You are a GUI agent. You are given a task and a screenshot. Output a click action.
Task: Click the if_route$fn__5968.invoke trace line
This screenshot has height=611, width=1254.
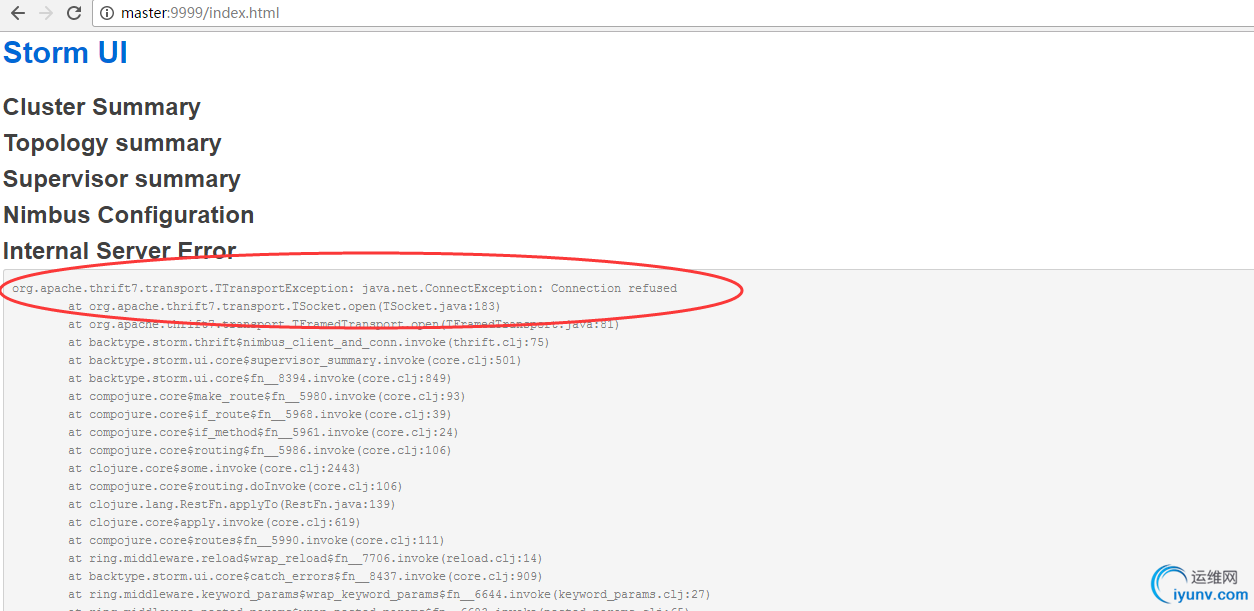point(260,414)
